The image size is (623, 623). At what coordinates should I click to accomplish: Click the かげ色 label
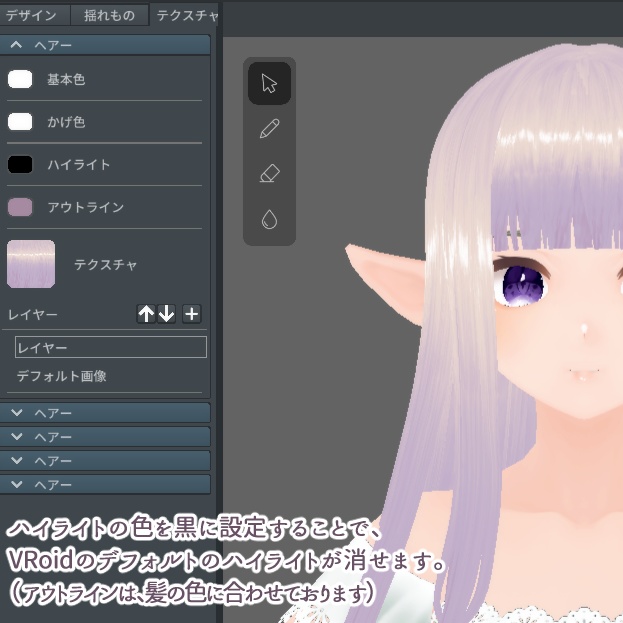tap(66, 122)
